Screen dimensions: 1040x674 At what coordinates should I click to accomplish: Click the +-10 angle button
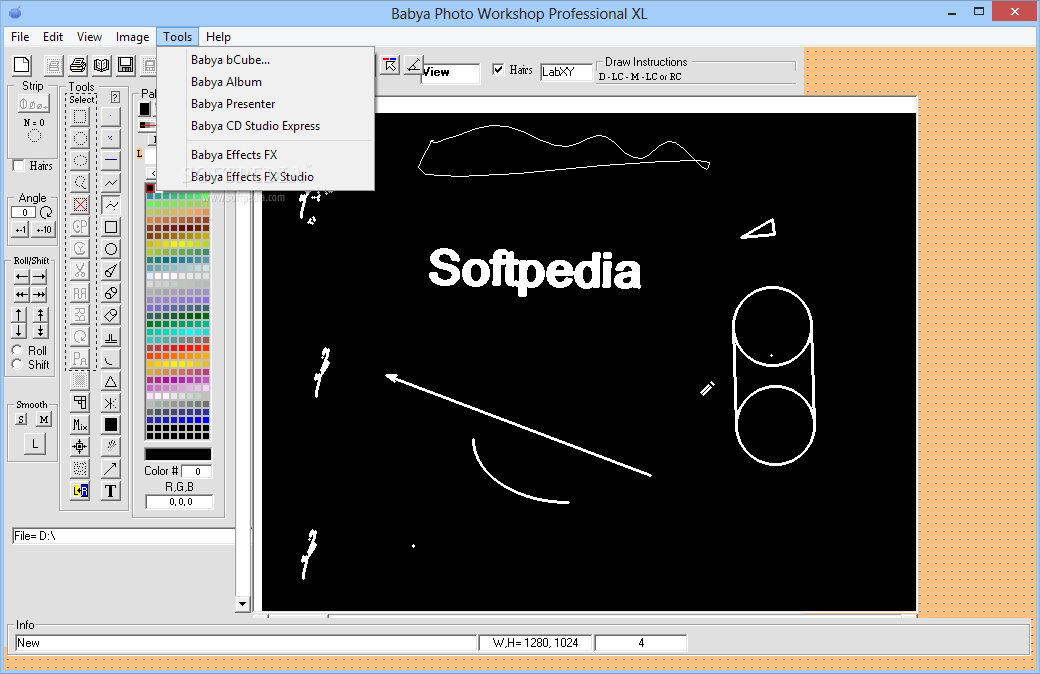(44, 230)
